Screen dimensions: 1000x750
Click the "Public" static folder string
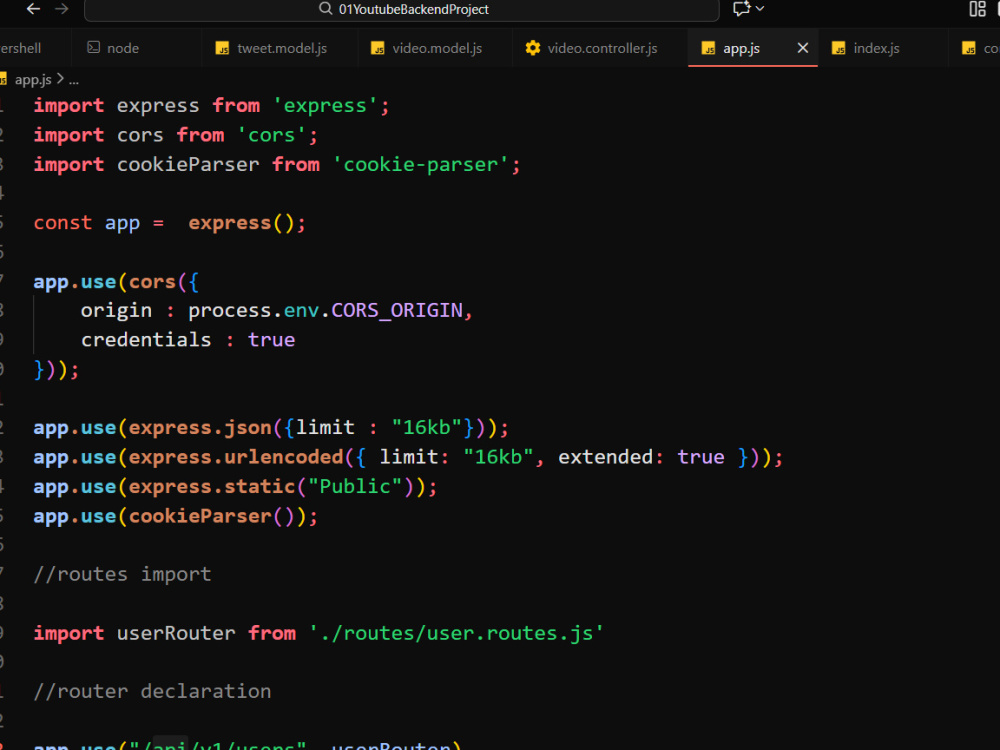pos(355,487)
